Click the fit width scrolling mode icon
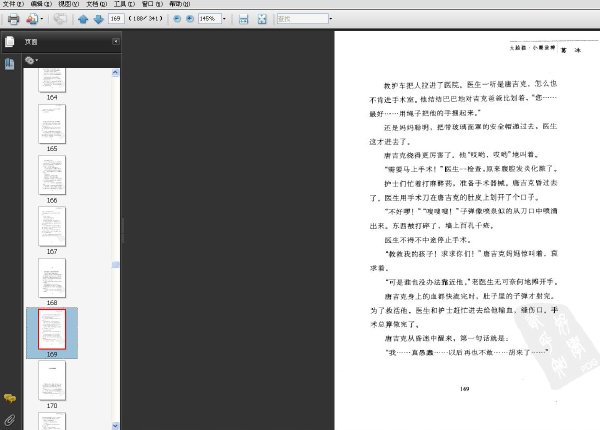Screen dimensions: 600x430 pyautogui.click(x=243, y=19)
